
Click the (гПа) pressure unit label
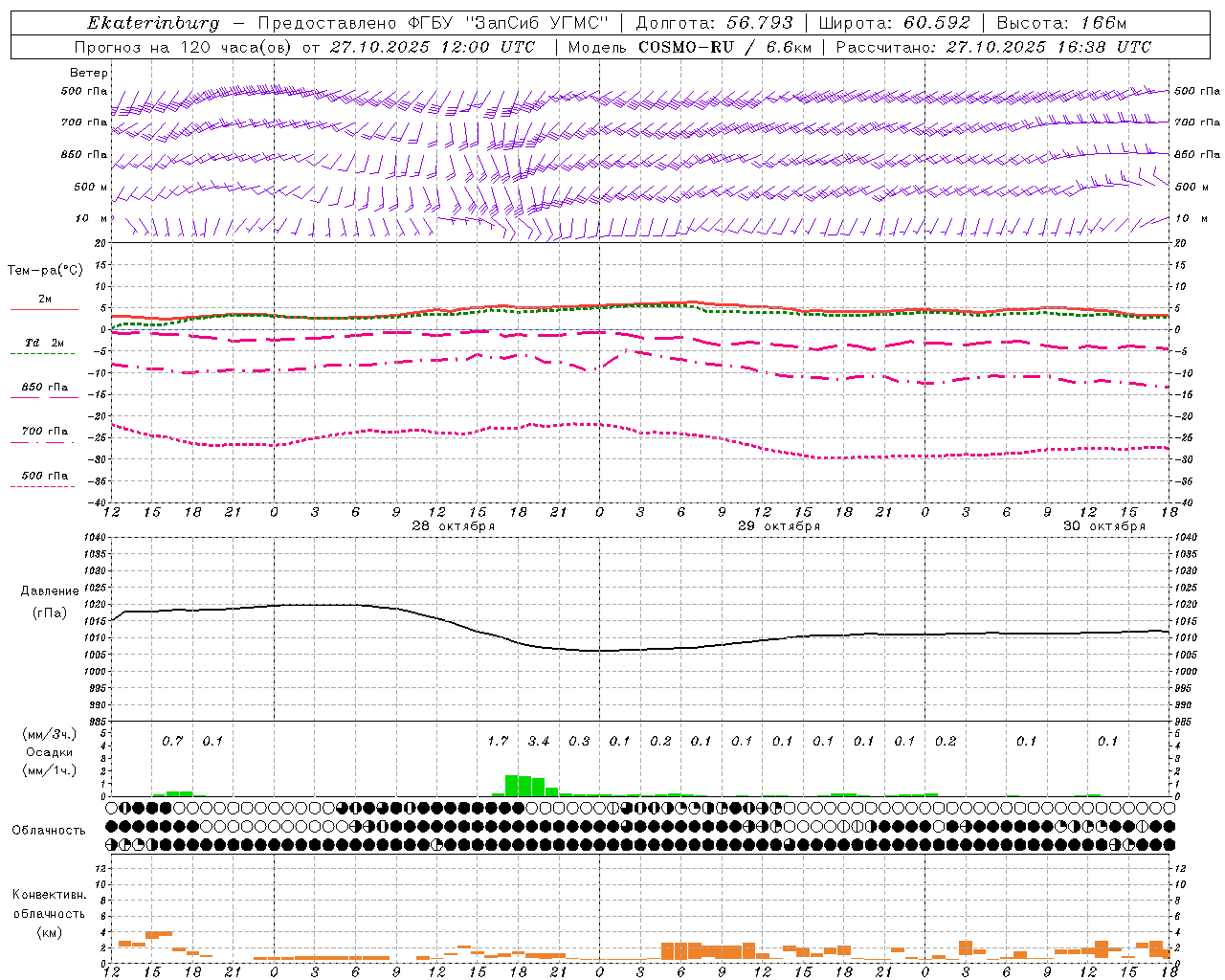[x=50, y=613]
